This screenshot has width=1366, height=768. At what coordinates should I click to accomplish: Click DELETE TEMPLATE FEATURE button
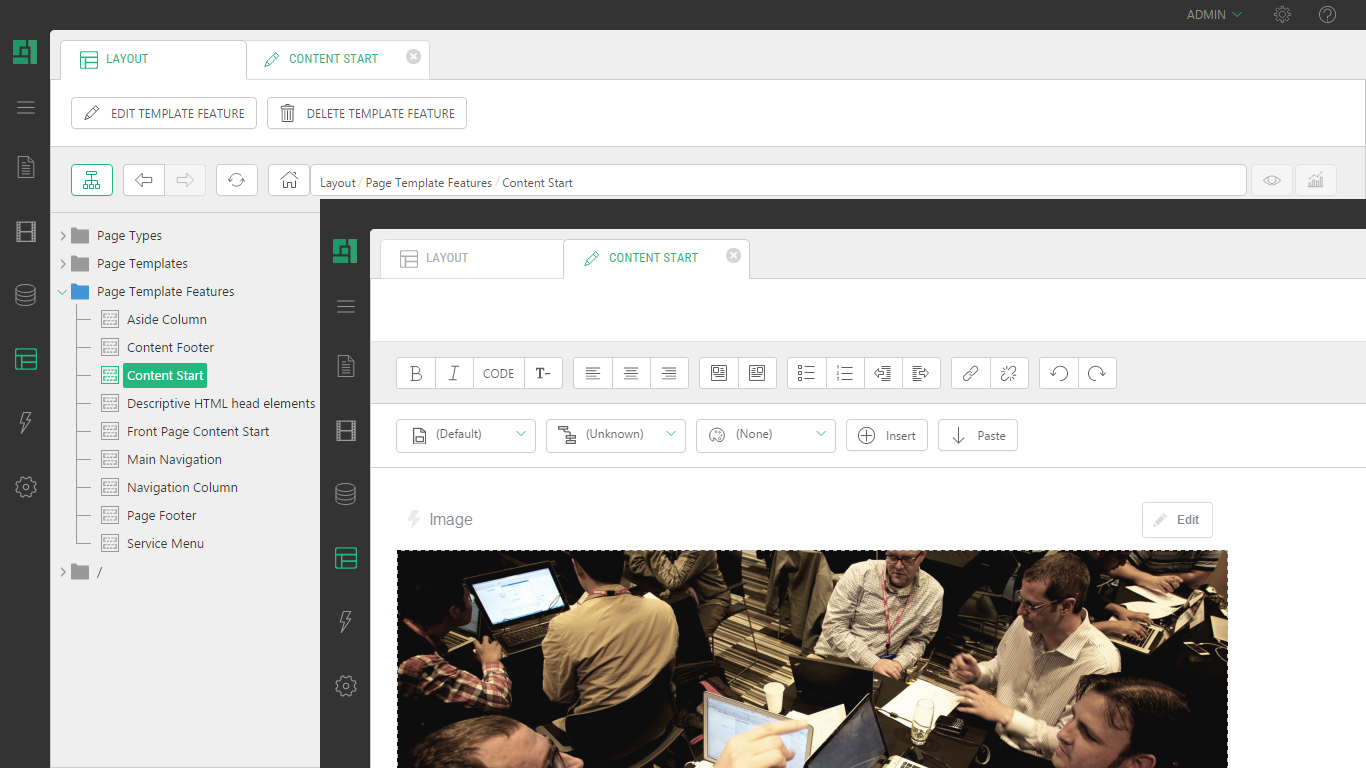(x=367, y=113)
